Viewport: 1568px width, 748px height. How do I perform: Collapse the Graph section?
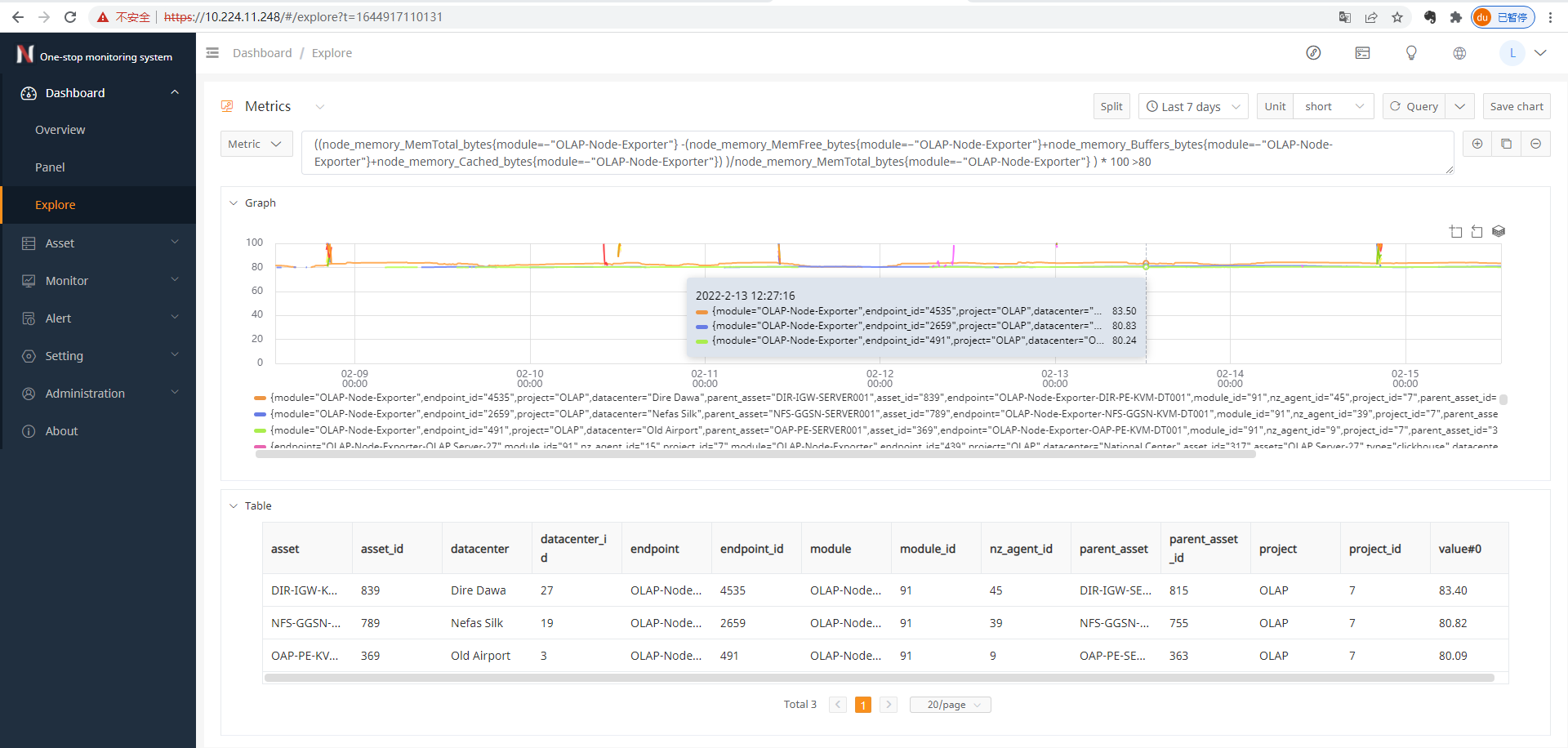(234, 203)
